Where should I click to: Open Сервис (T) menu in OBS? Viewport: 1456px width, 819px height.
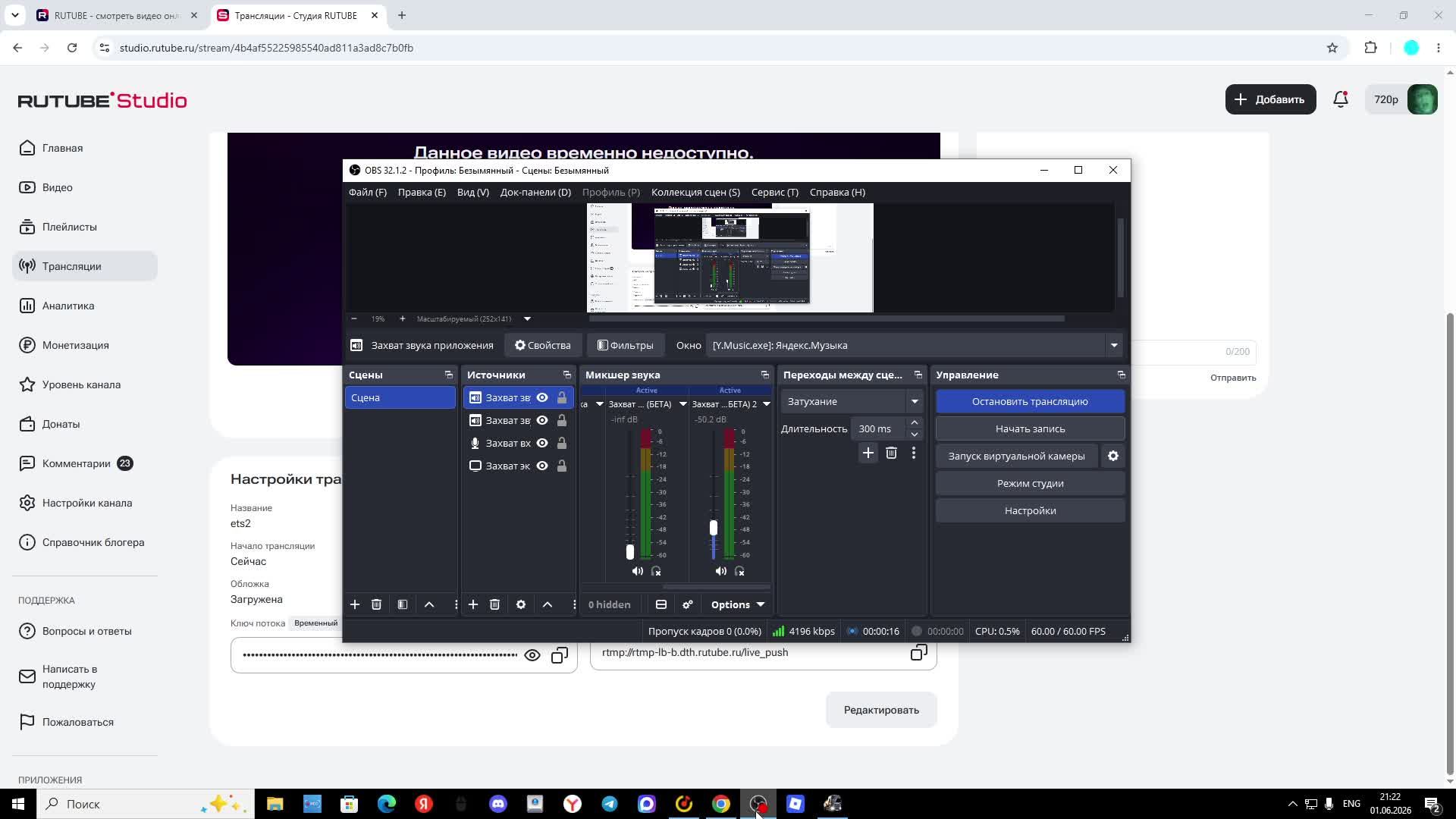point(775,193)
